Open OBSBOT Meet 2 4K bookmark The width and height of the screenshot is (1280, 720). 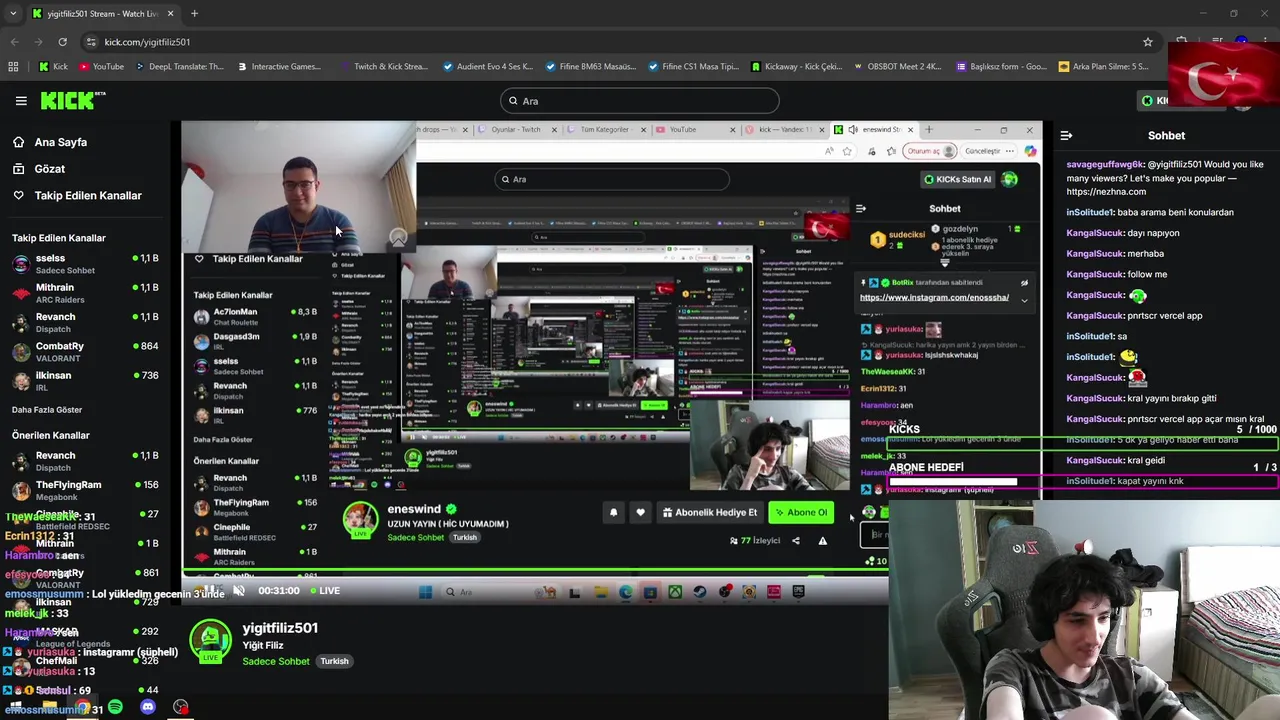[898, 67]
